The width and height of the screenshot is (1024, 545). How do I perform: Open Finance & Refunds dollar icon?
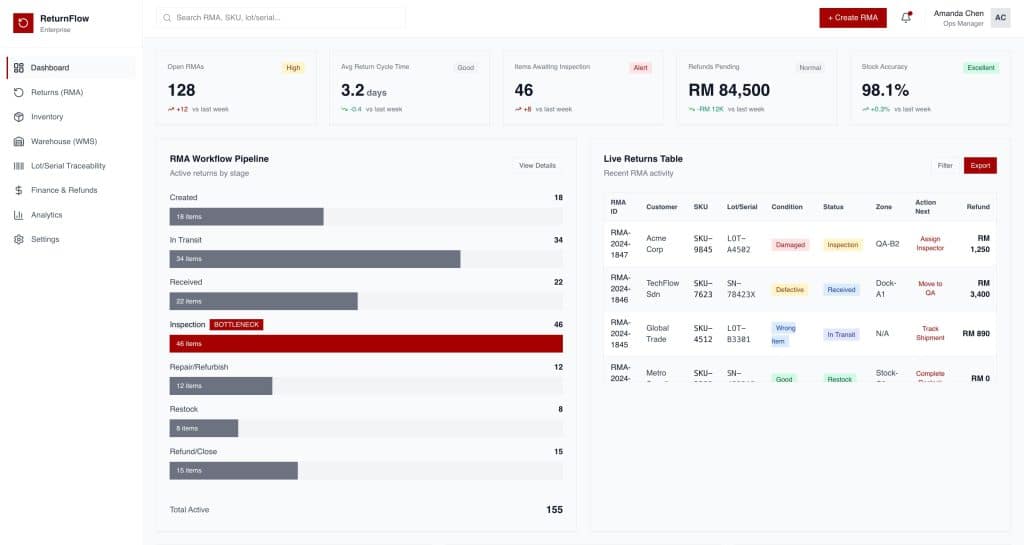[19, 190]
